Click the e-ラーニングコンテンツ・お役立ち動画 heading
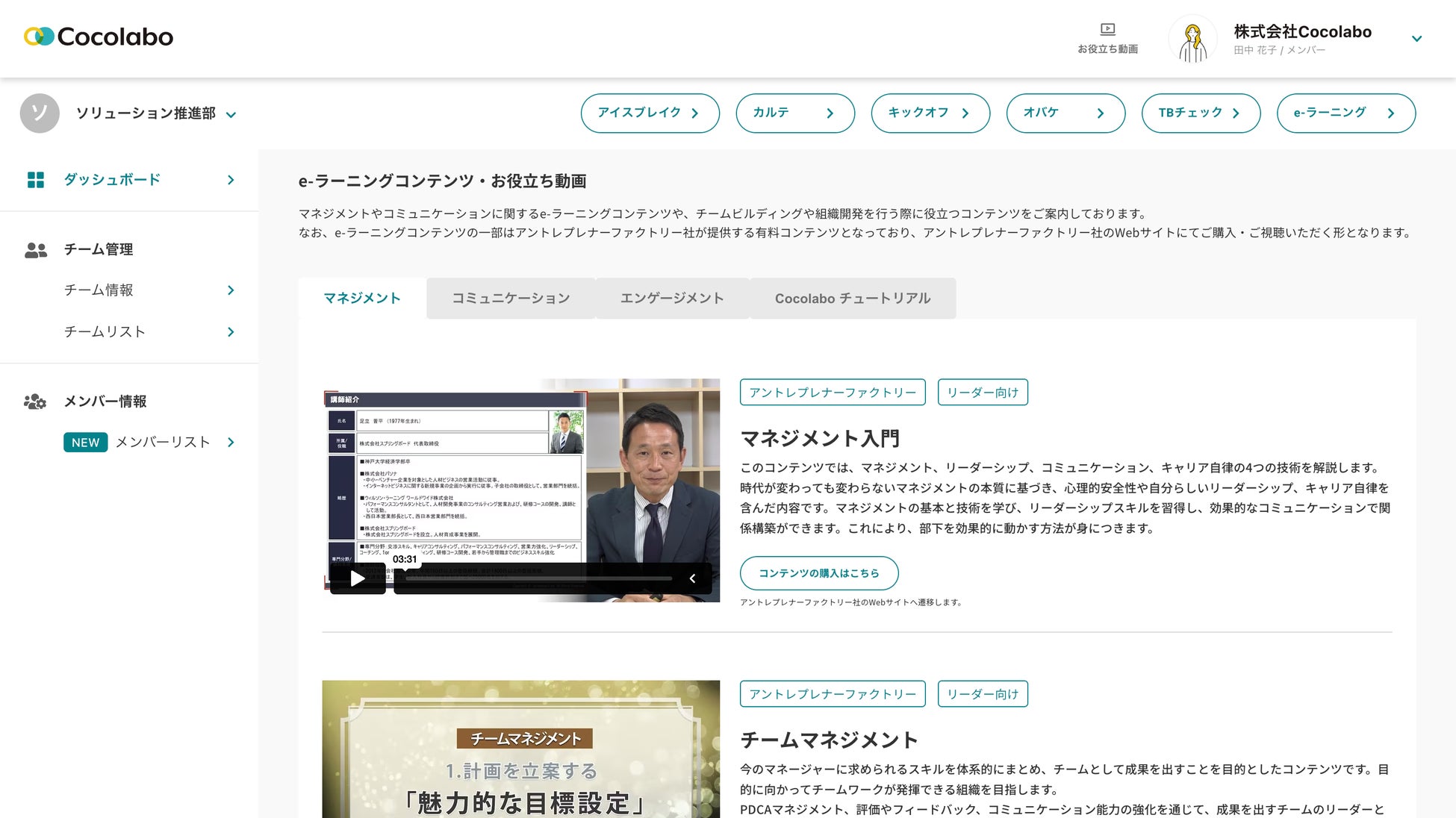 pyautogui.click(x=443, y=181)
